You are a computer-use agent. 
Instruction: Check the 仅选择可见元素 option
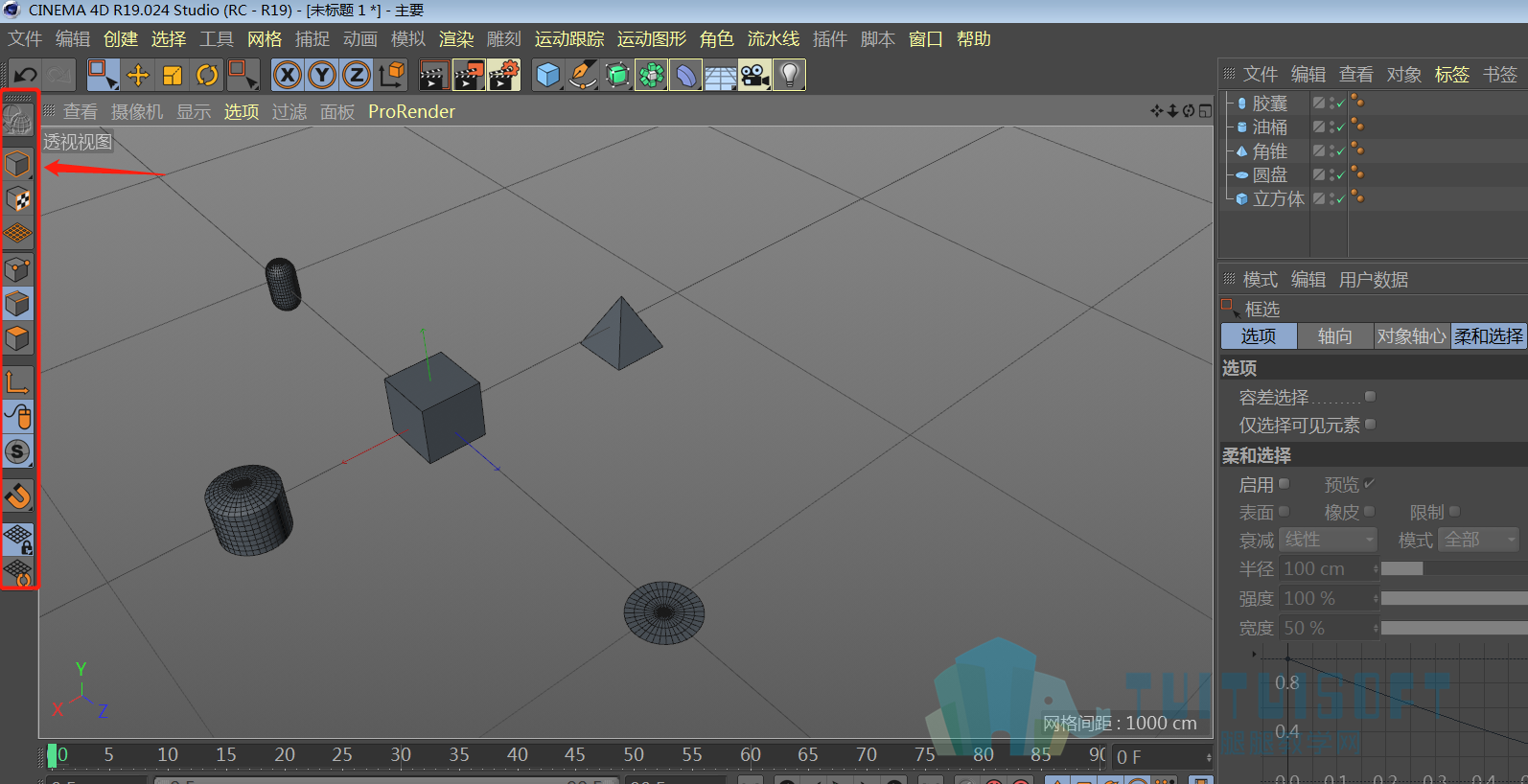coord(1371,424)
